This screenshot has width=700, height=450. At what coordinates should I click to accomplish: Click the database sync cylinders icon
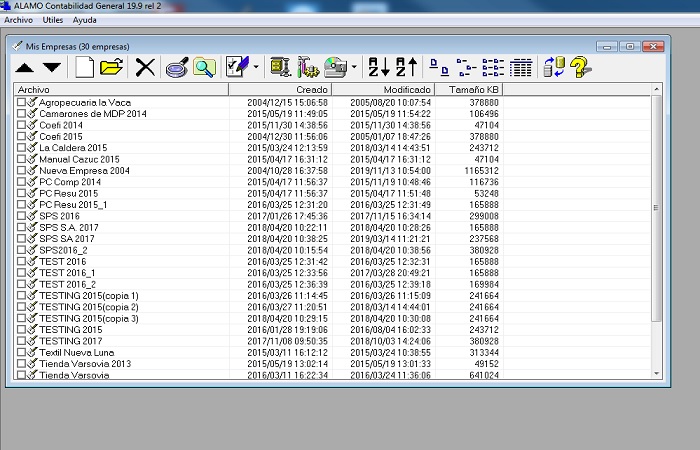[x=554, y=67]
